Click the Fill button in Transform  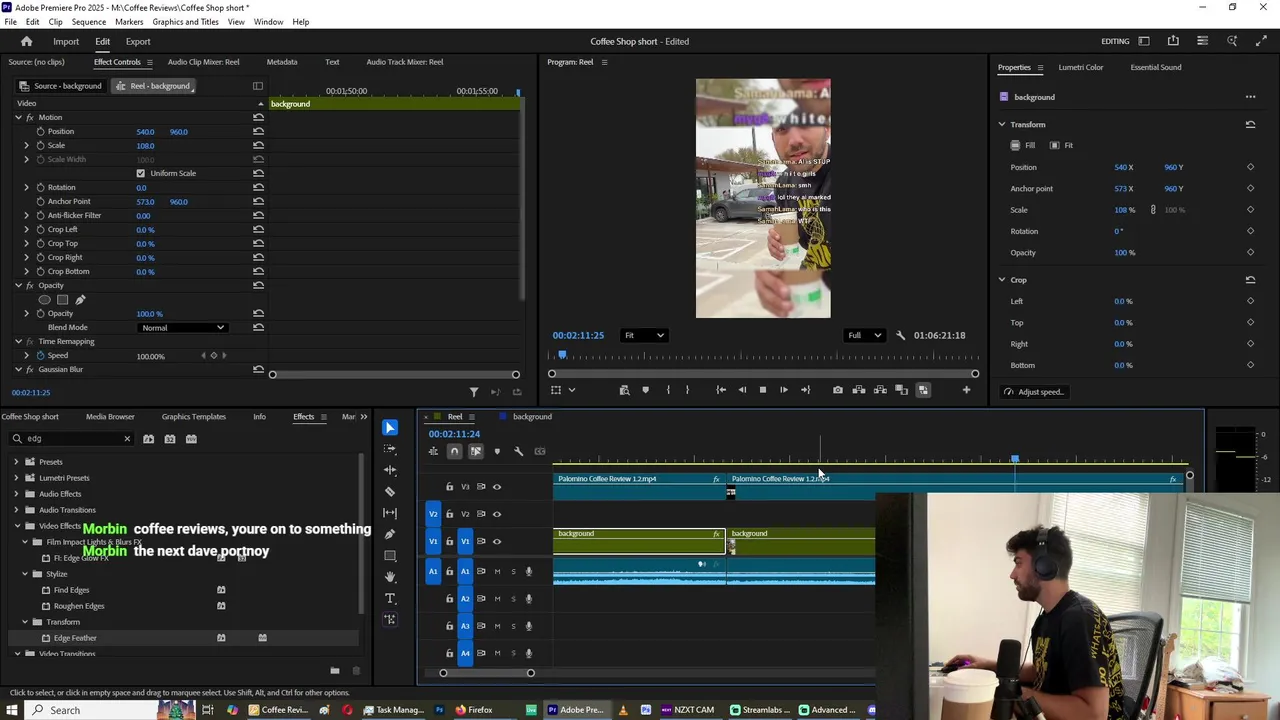tap(1023, 146)
